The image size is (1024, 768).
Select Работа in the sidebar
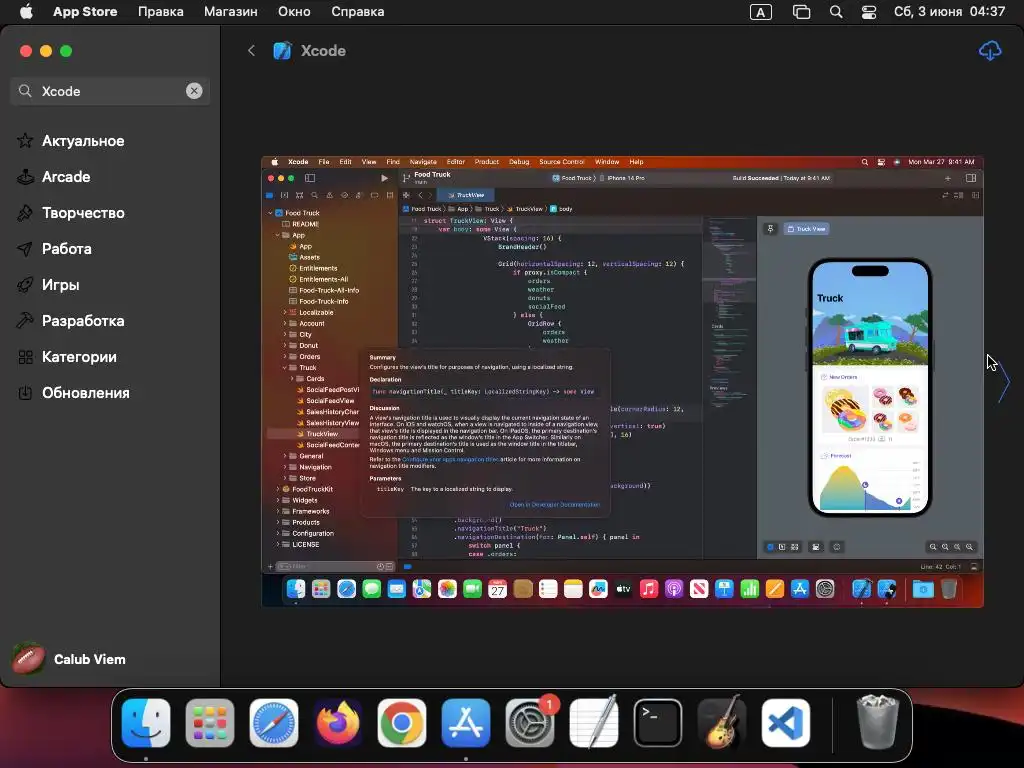[67, 248]
